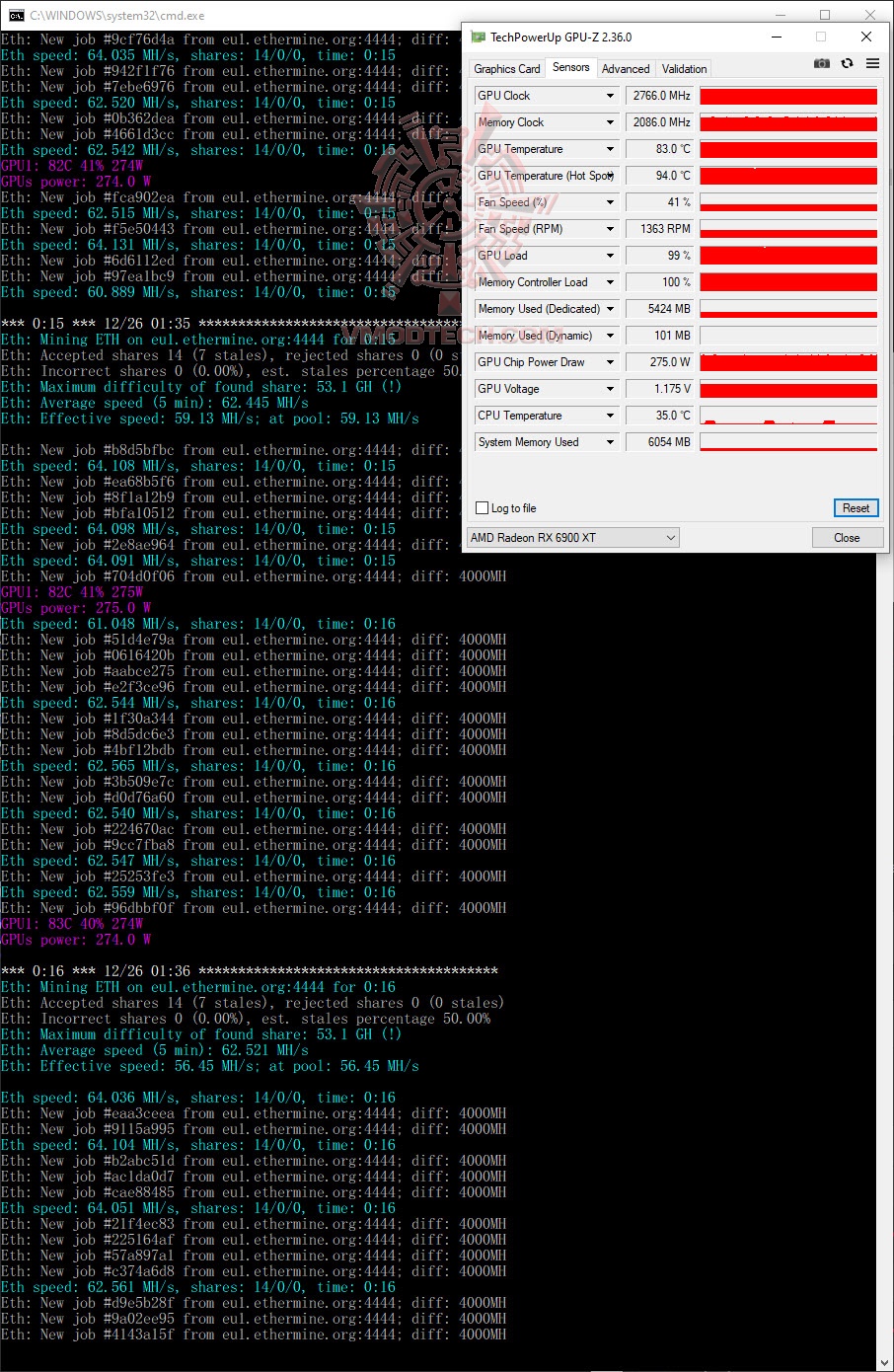Expand the GPU Load sensor dropdown

[610, 256]
